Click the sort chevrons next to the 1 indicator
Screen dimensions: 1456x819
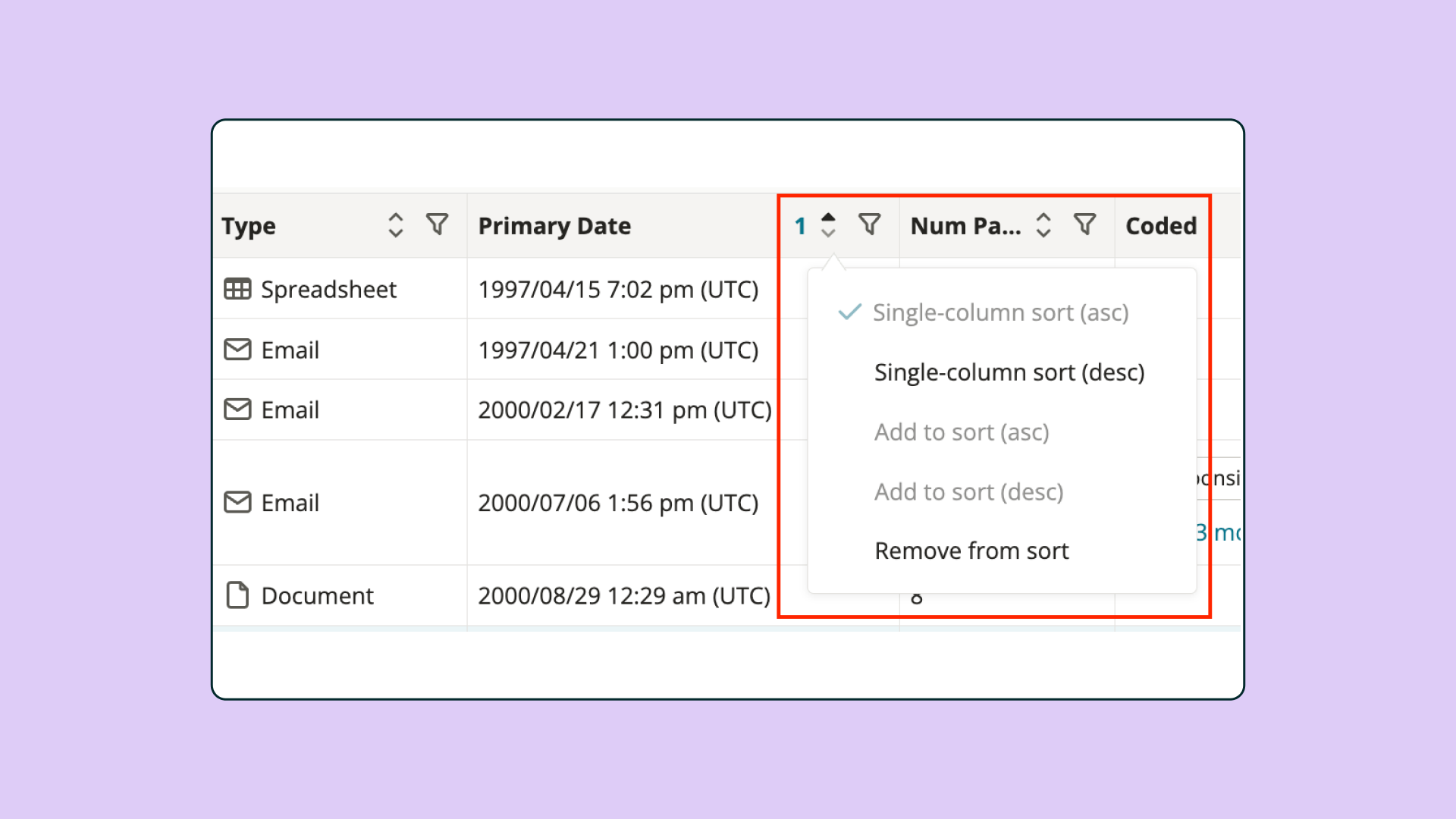coord(828,224)
